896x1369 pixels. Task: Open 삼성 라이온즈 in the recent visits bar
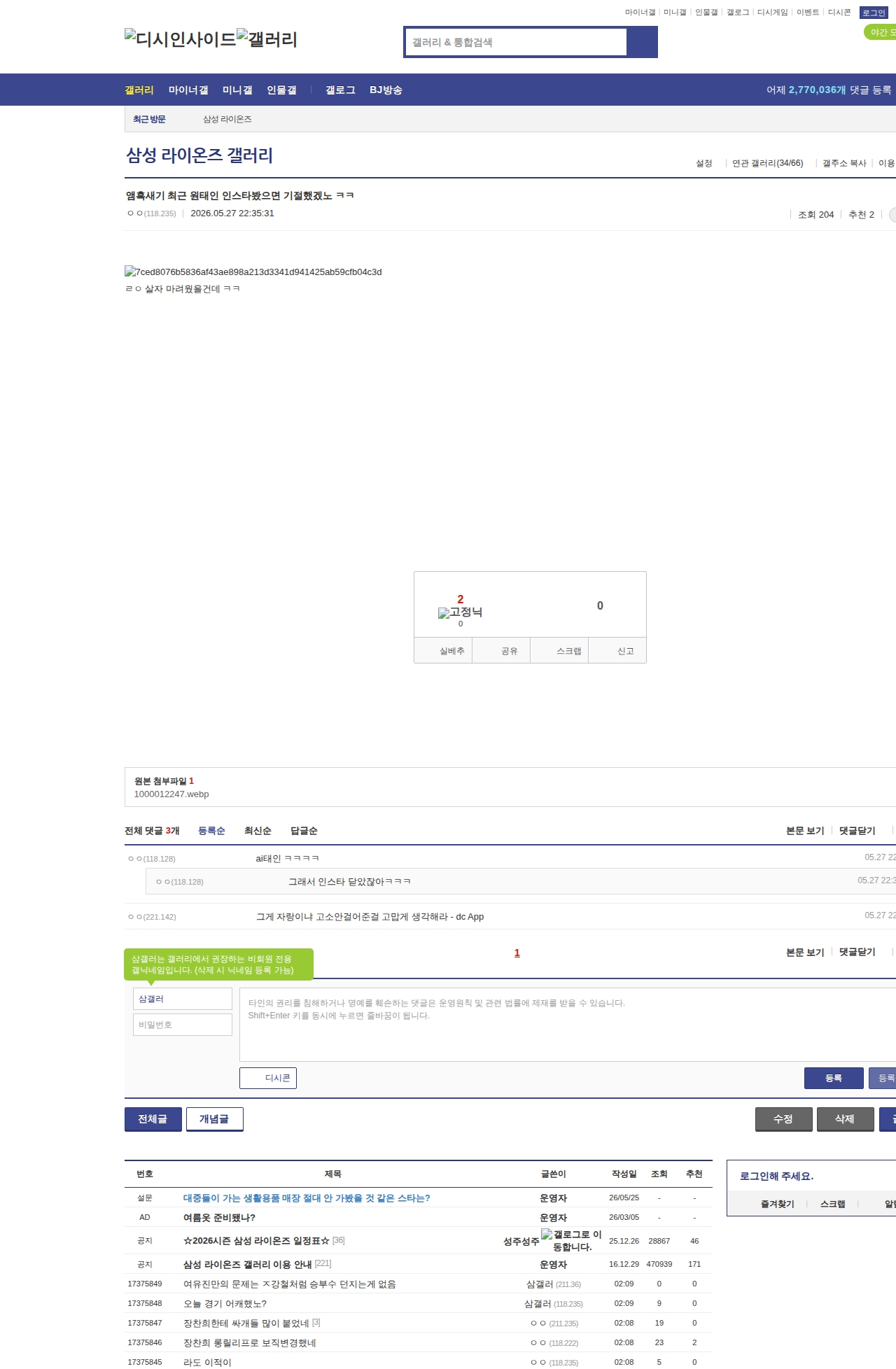(x=227, y=119)
